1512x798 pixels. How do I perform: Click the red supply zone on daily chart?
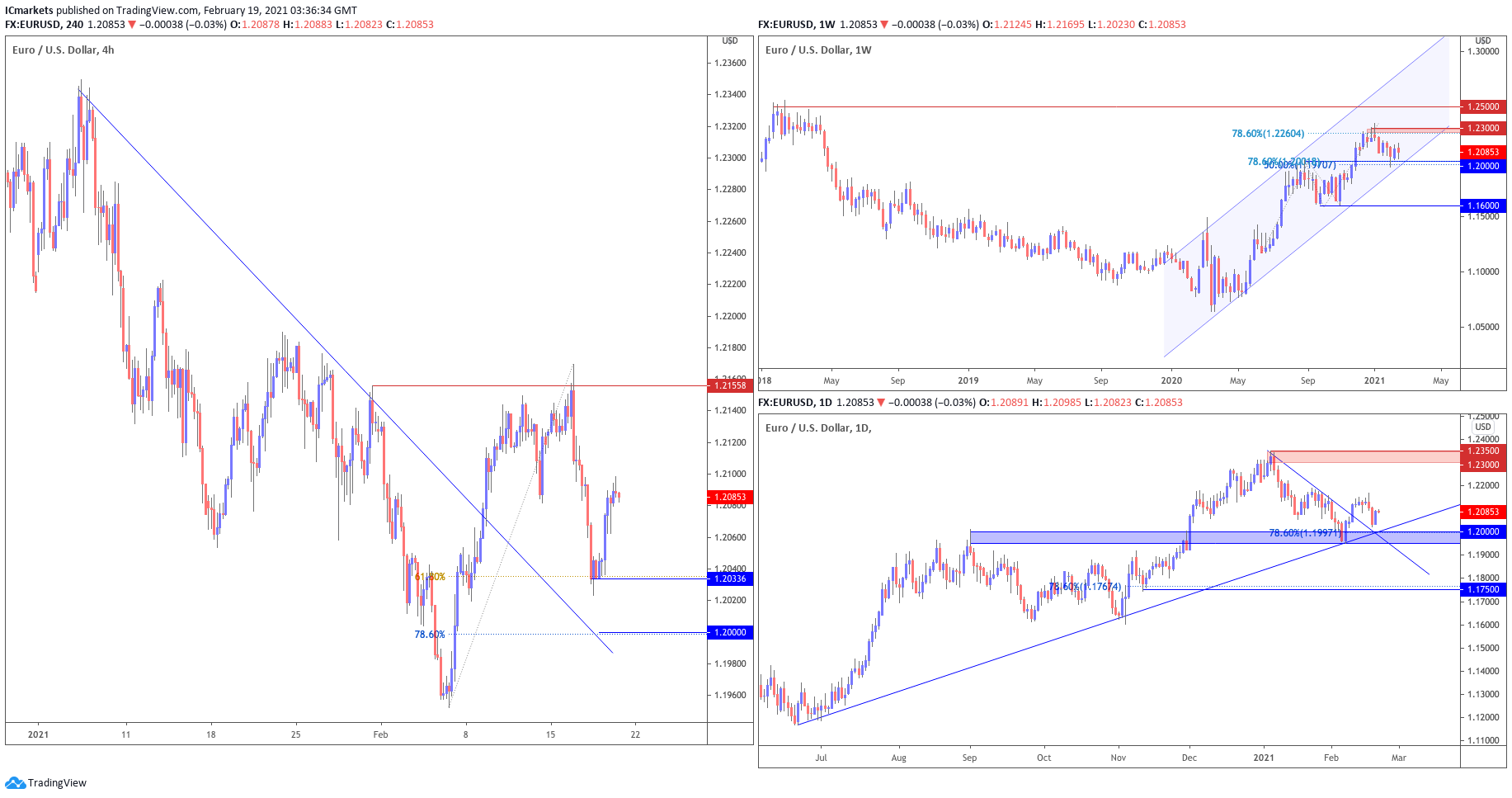coord(1361,456)
